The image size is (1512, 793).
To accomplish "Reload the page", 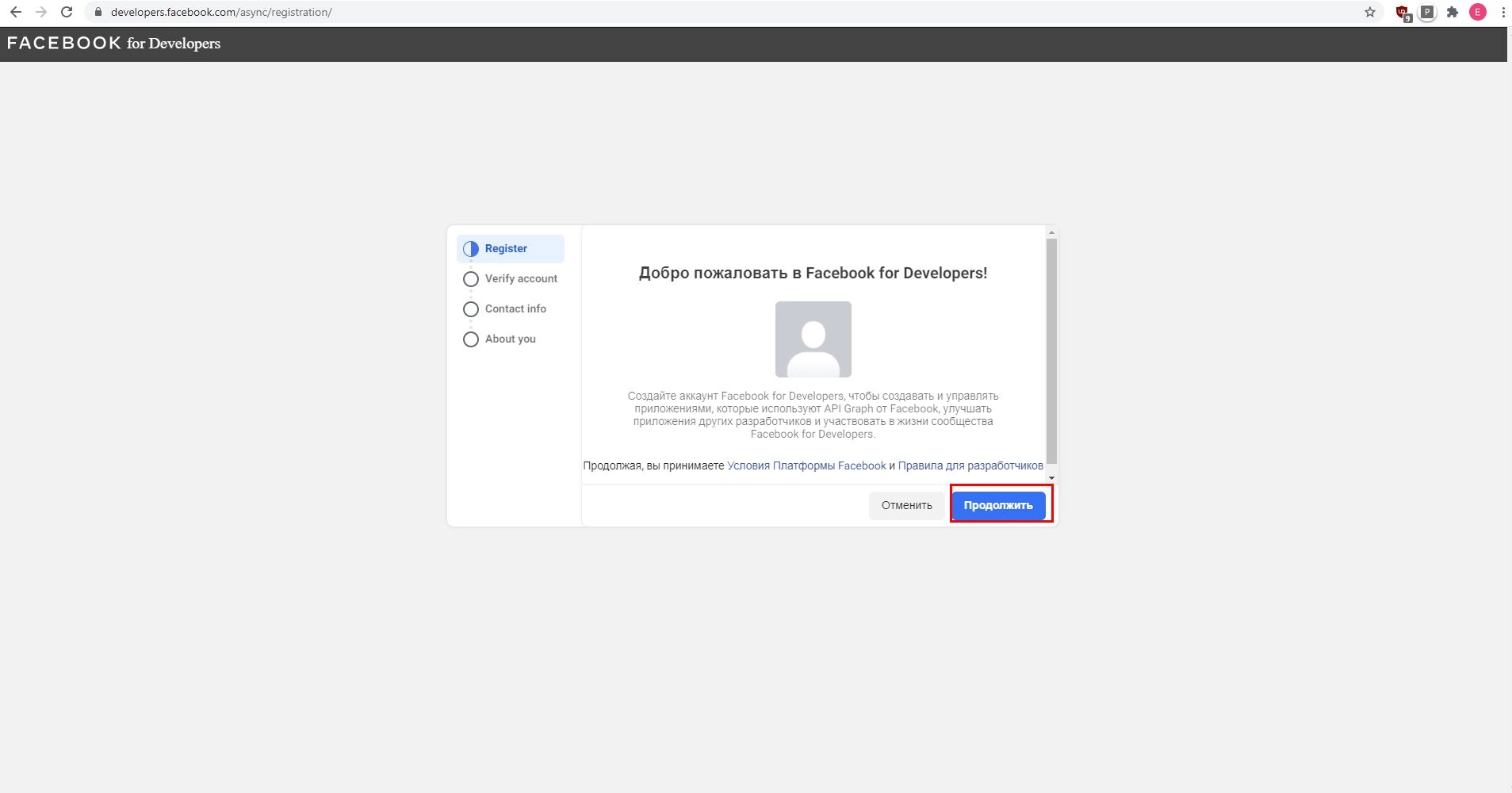I will tap(67, 12).
